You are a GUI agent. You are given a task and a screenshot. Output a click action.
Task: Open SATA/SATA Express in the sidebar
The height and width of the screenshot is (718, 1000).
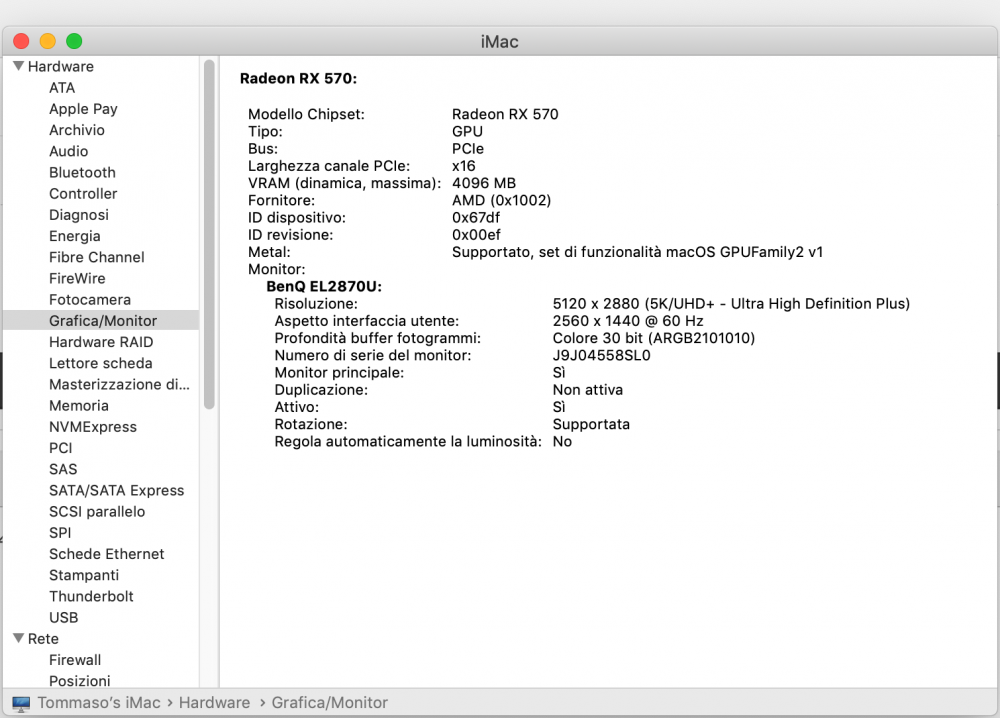[116, 490]
